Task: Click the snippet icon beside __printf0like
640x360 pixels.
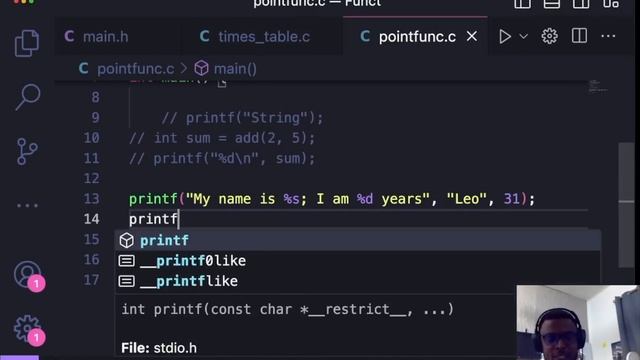Action: pyautogui.click(x=127, y=261)
